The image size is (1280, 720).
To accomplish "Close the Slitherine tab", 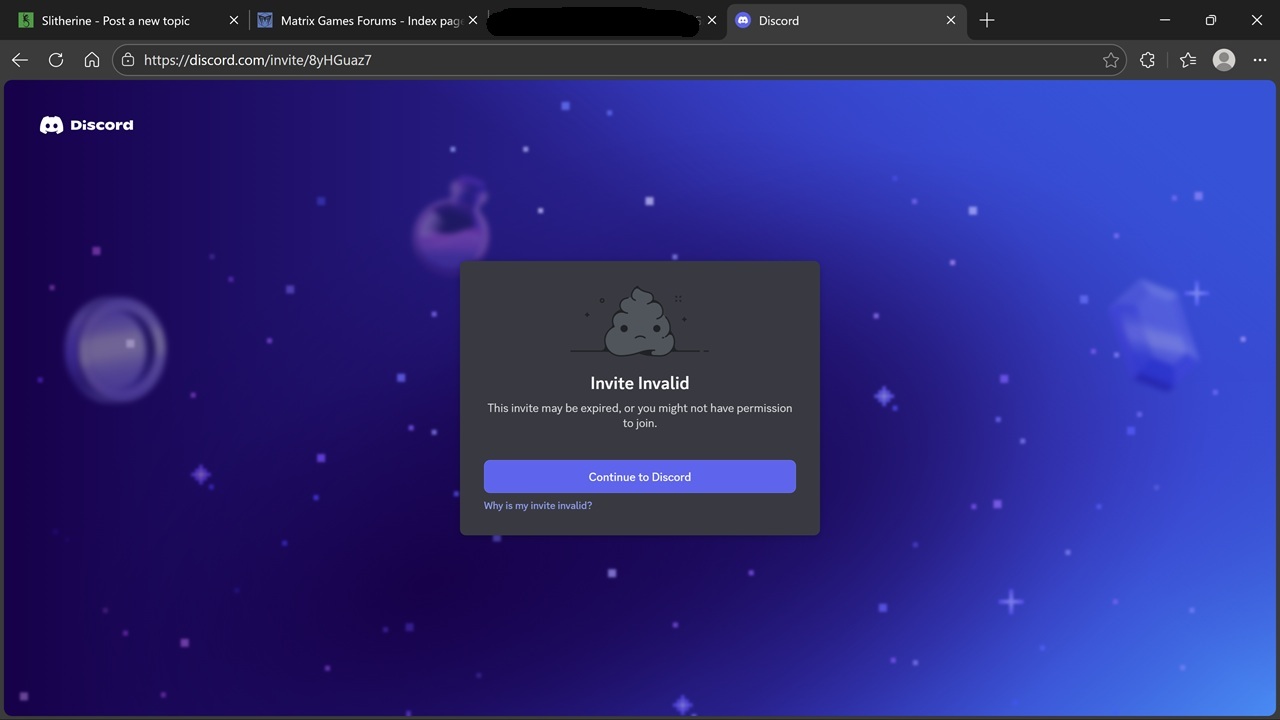I will click(x=234, y=20).
